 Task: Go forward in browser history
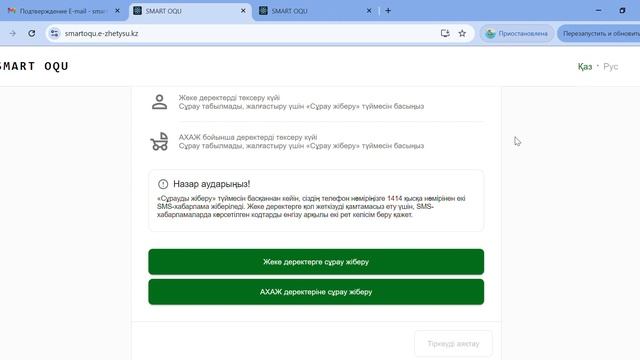[x=13, y=33]
